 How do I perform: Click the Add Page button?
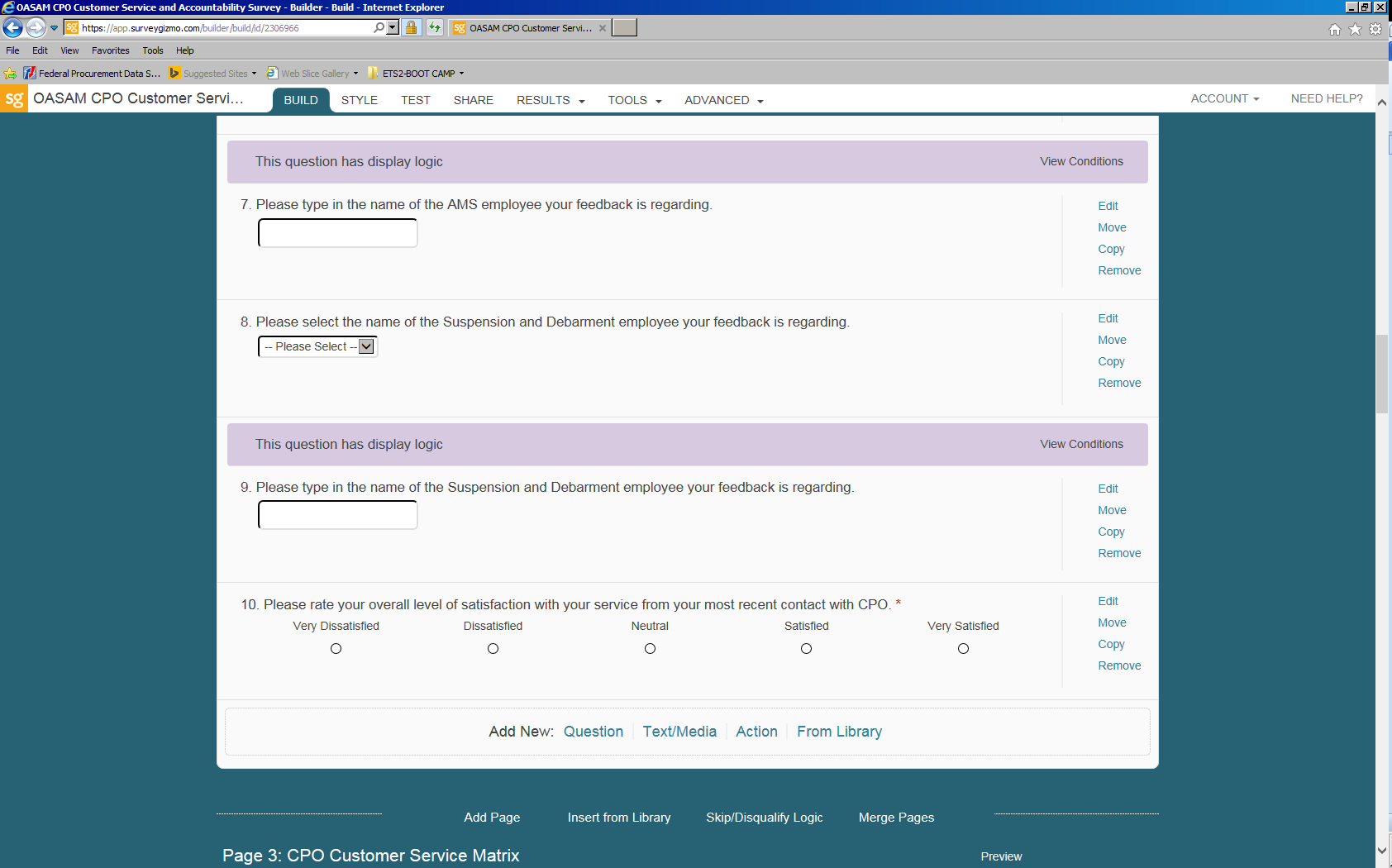492,818
